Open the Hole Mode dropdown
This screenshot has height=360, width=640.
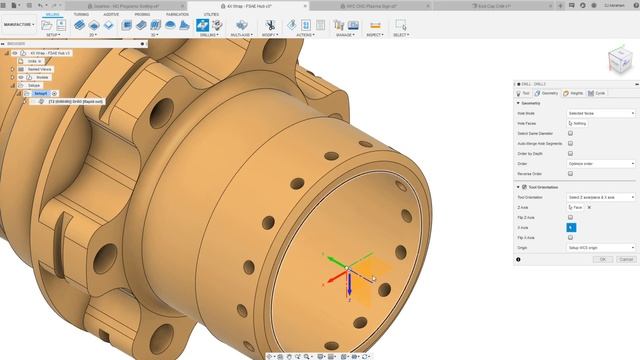tap(601, 113)
